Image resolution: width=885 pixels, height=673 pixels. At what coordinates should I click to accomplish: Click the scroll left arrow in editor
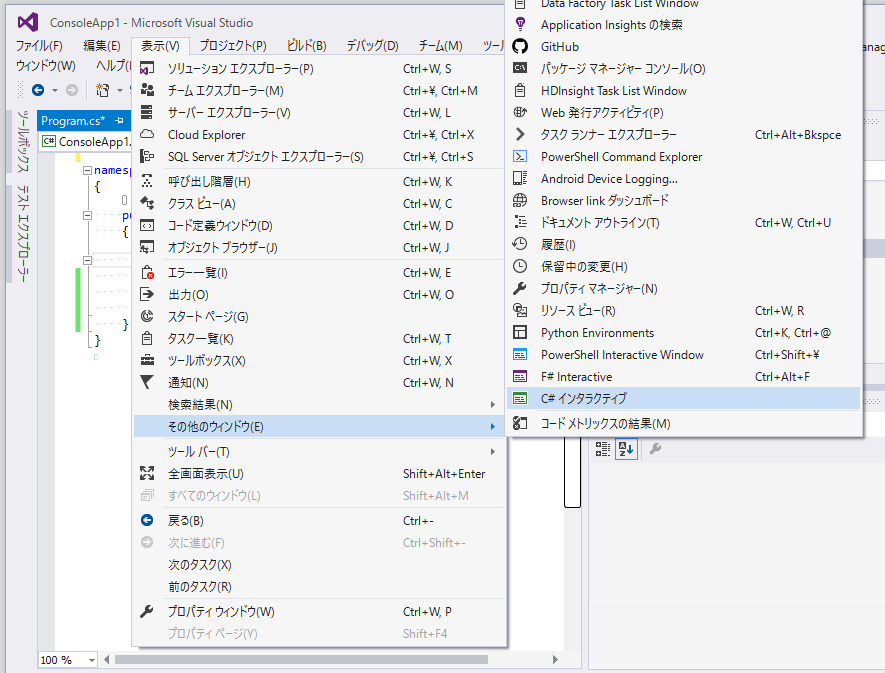coord(107,659)
